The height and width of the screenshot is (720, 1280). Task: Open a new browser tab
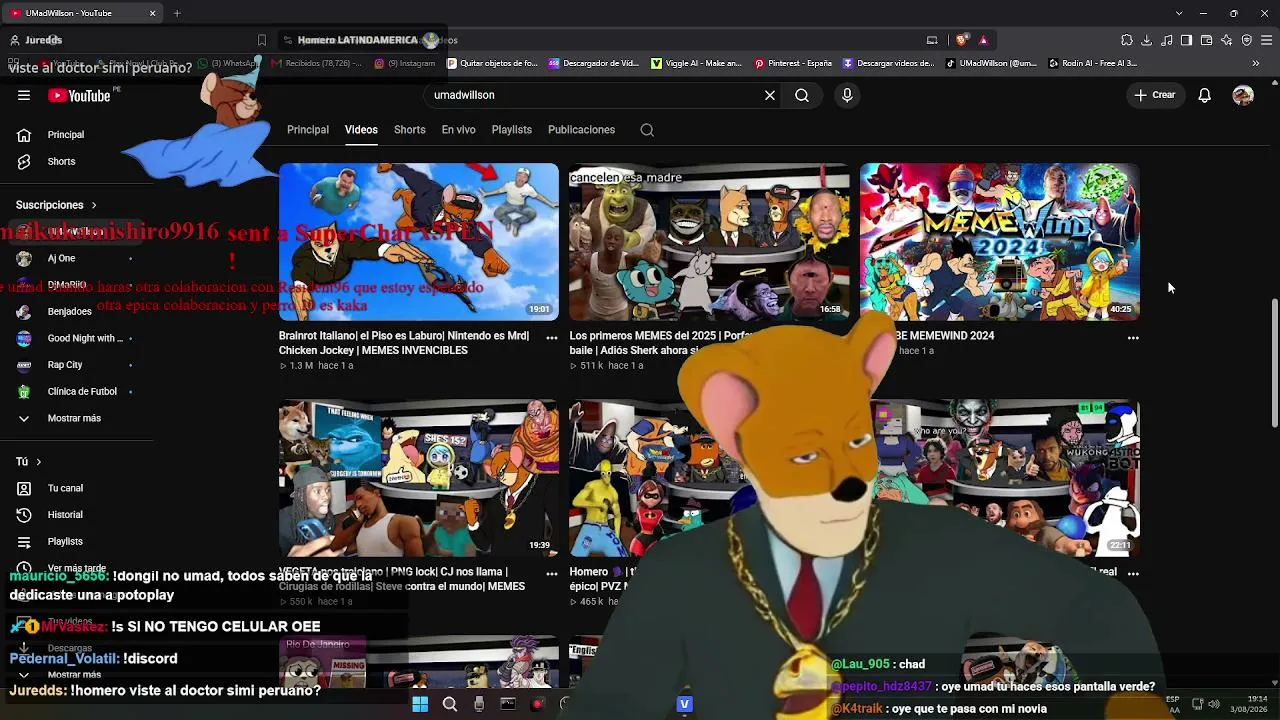(177, 13)
